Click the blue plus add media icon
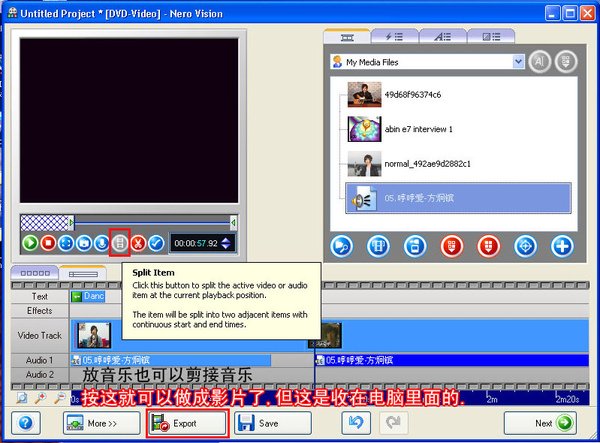 [562, 246]
